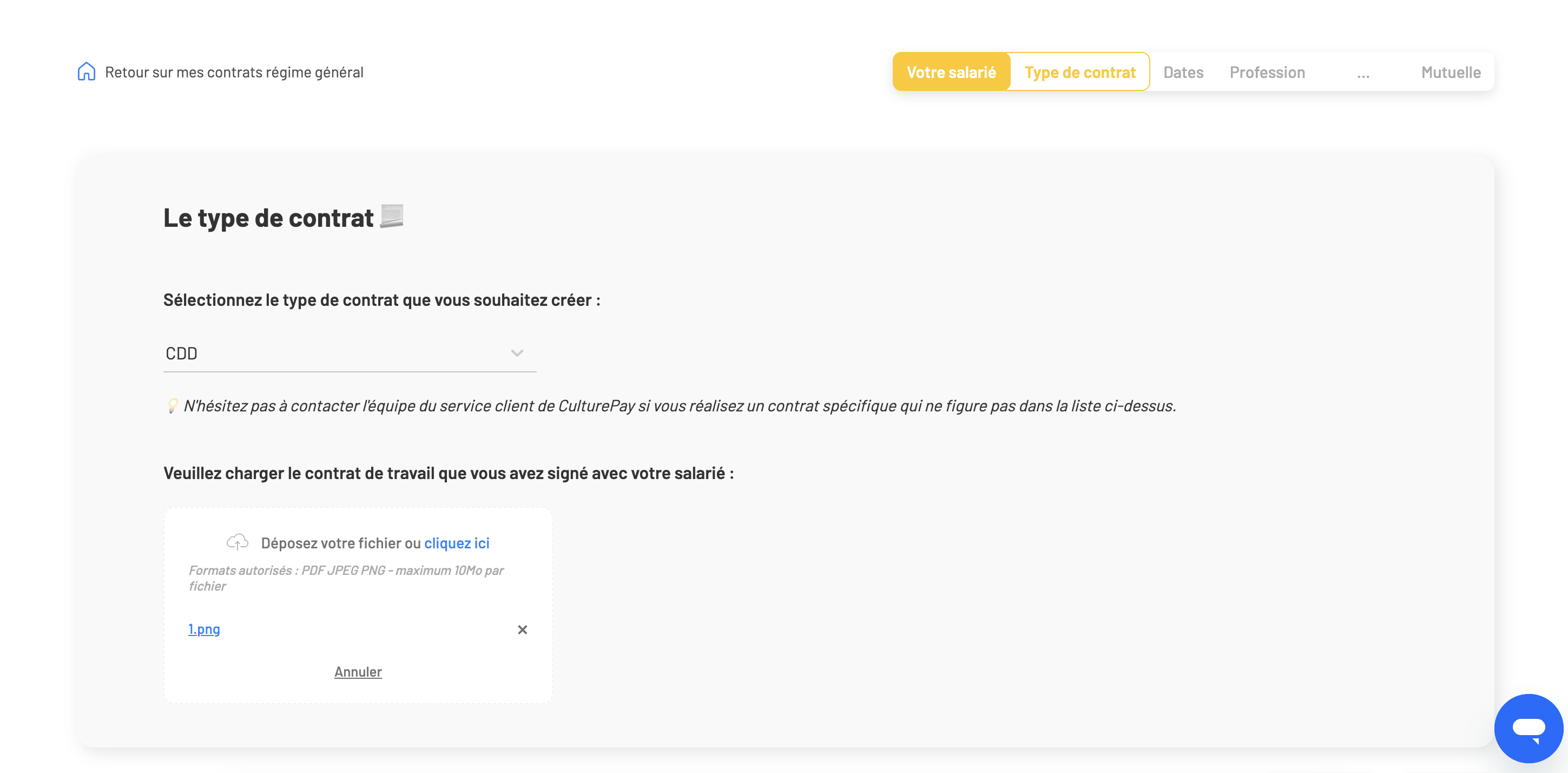Open the uploaded file 1.png
Image resolution: width=1568 pixels, height=773 pixels.
pos(204,628)
